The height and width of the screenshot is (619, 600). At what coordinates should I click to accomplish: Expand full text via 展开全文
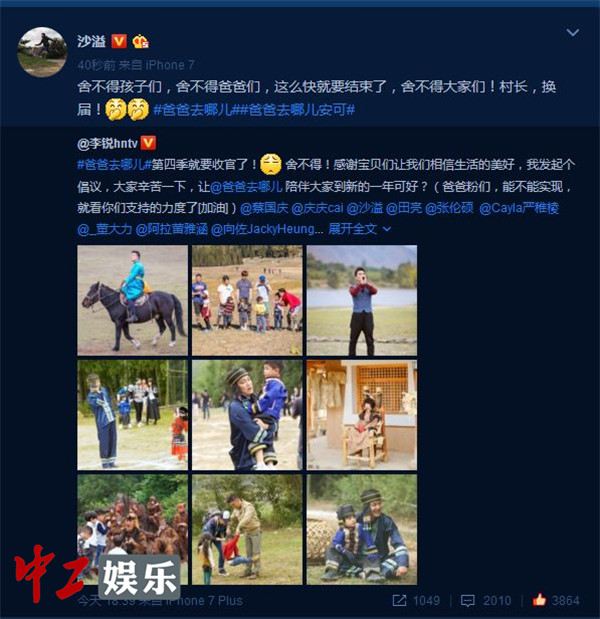tap(352, 229)
